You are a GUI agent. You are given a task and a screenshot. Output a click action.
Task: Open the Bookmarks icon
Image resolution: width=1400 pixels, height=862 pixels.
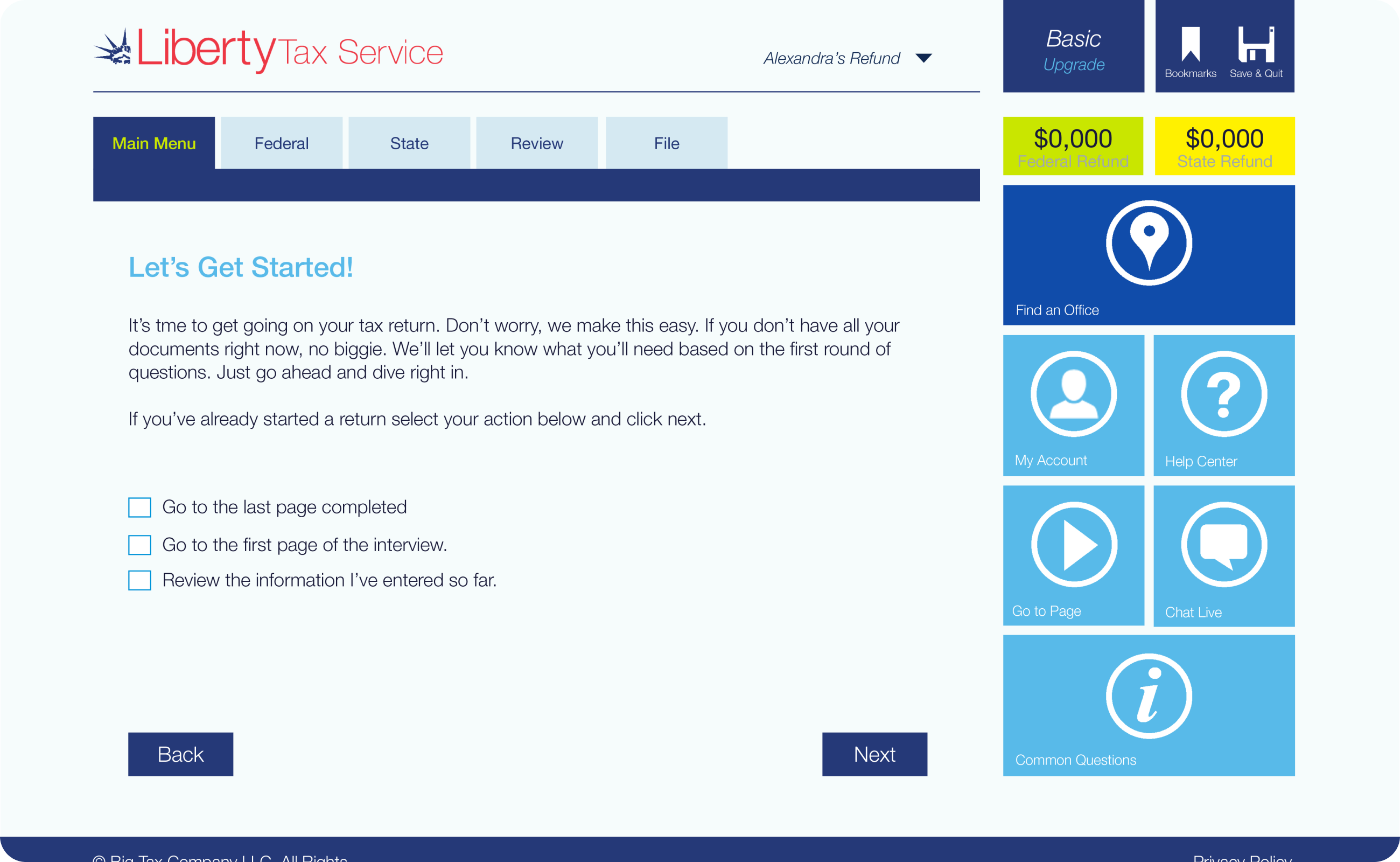click(1191, 45)
